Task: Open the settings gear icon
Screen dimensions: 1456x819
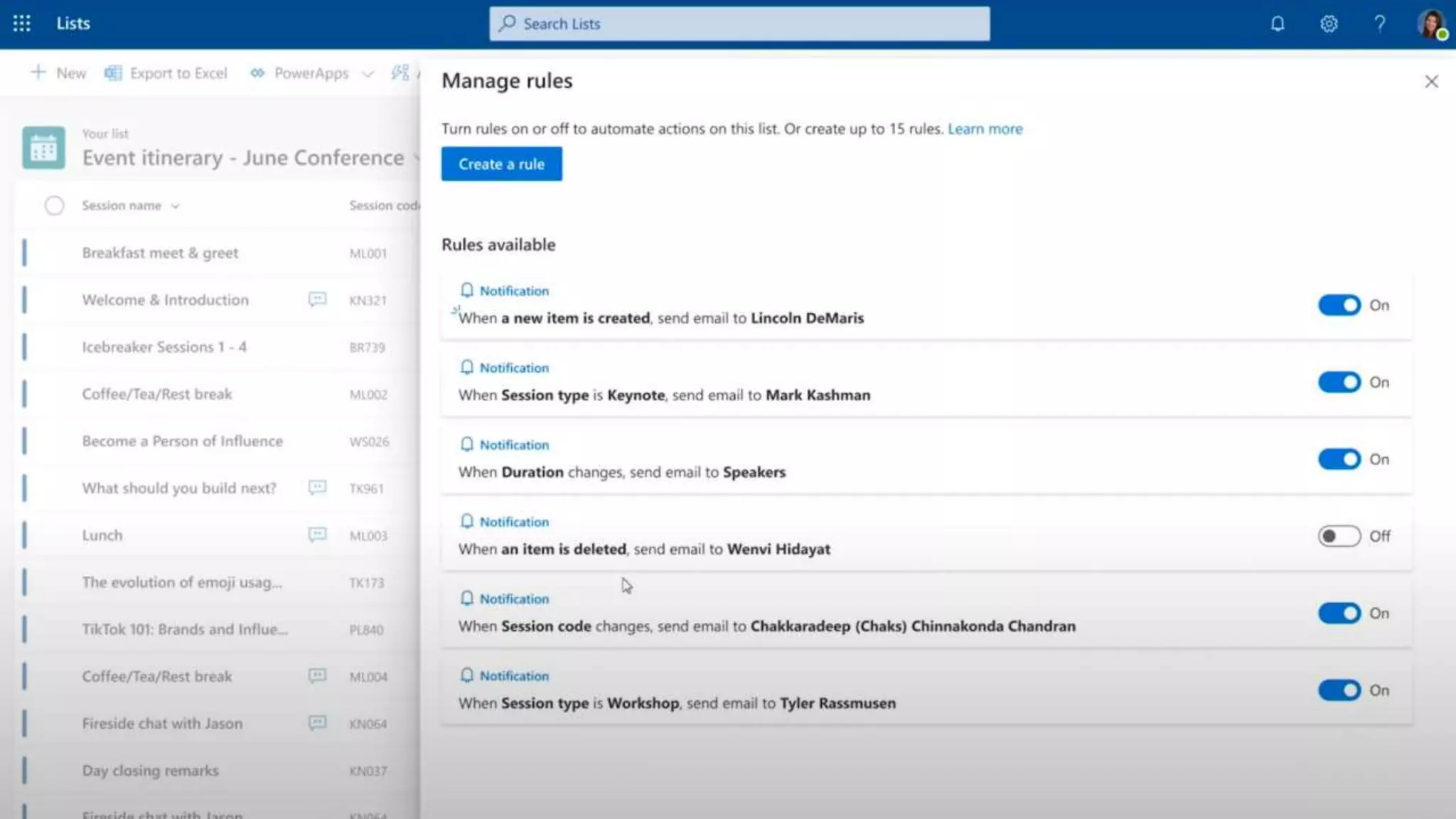Action: [1329, 23]
